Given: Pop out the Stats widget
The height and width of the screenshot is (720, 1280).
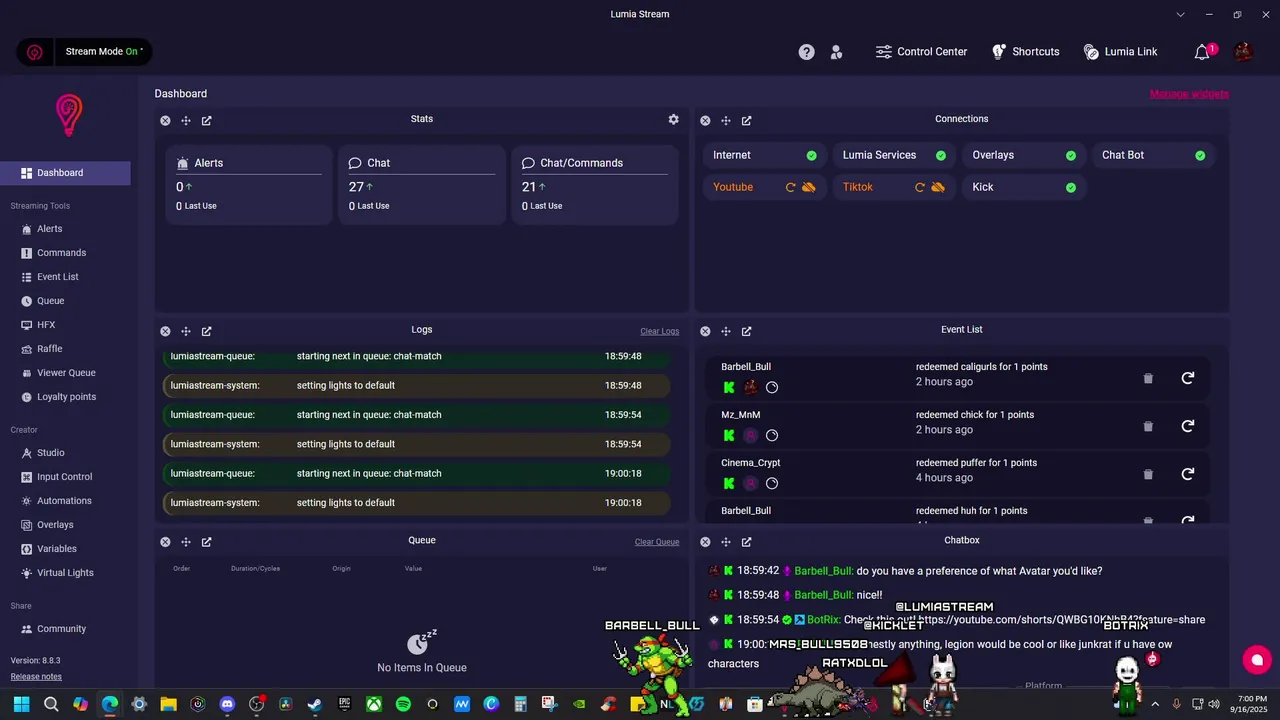Looking at the screenshot, I should (206, 120).
